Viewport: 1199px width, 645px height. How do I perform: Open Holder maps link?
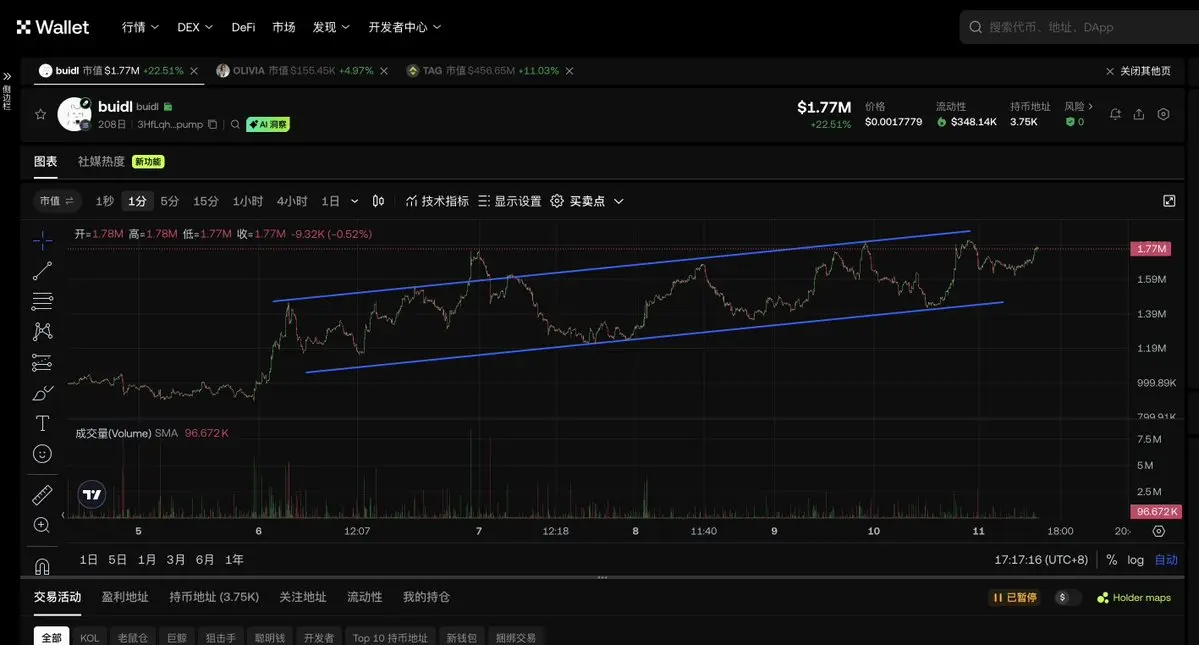point(1134,598)
